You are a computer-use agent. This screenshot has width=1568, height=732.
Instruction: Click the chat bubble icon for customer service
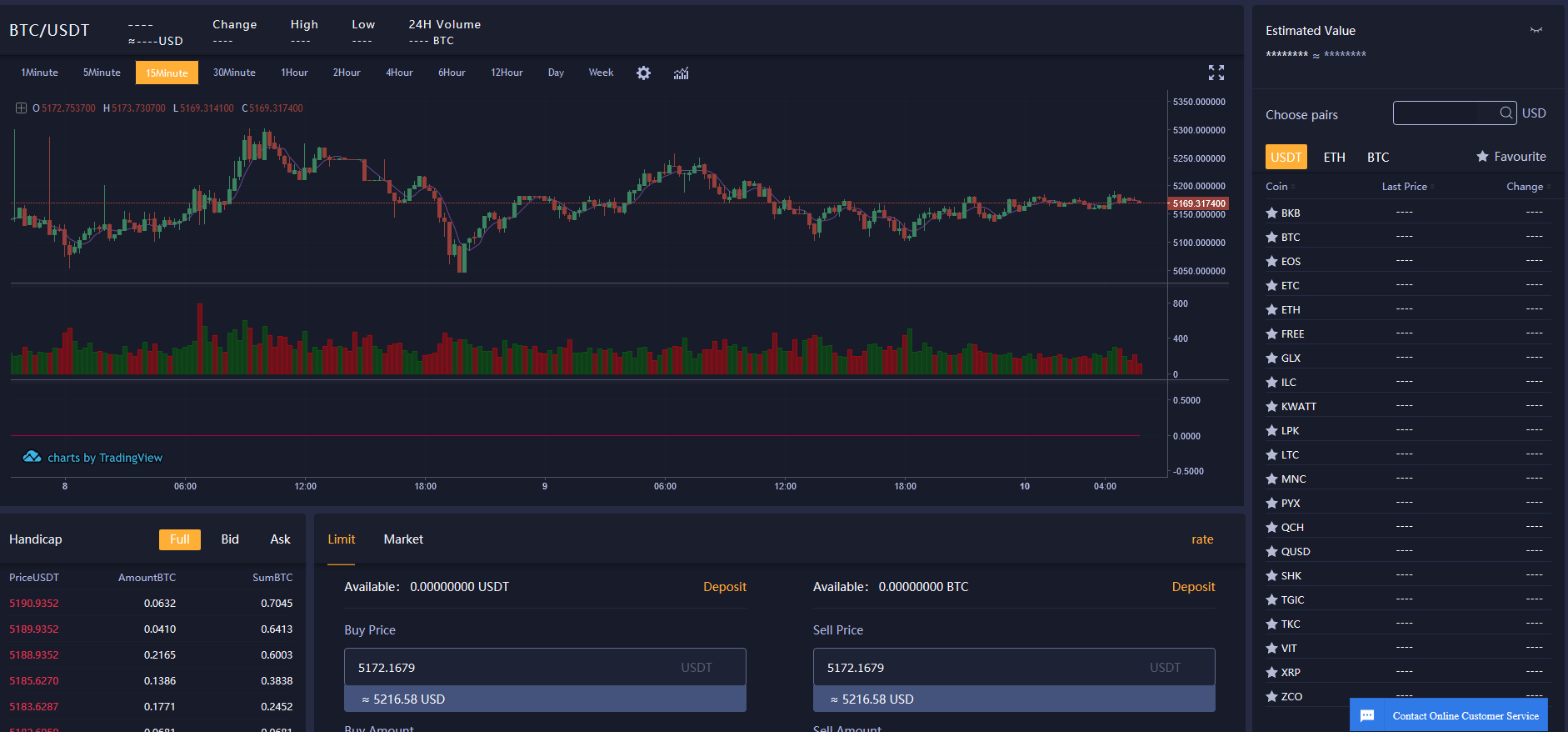[1367, 715]
